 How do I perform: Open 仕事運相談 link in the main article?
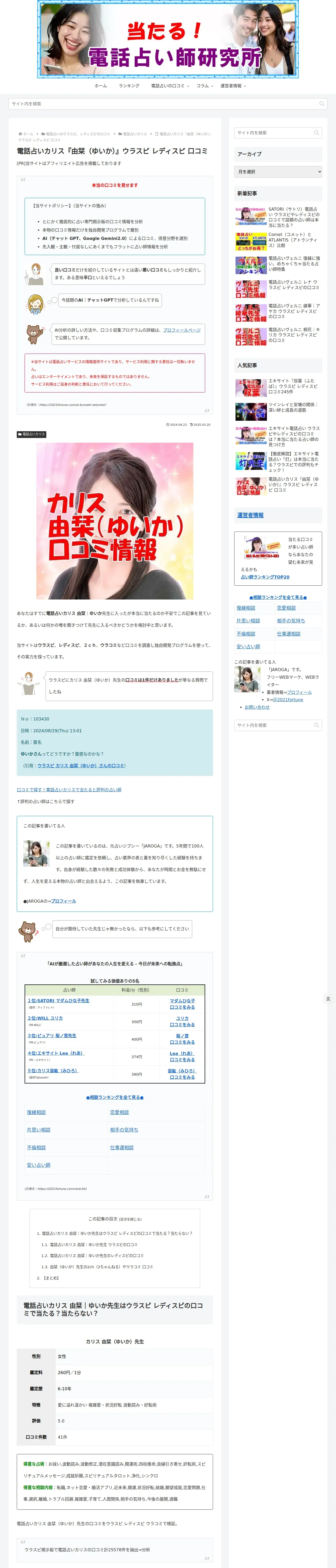[x=122, y=1148]
